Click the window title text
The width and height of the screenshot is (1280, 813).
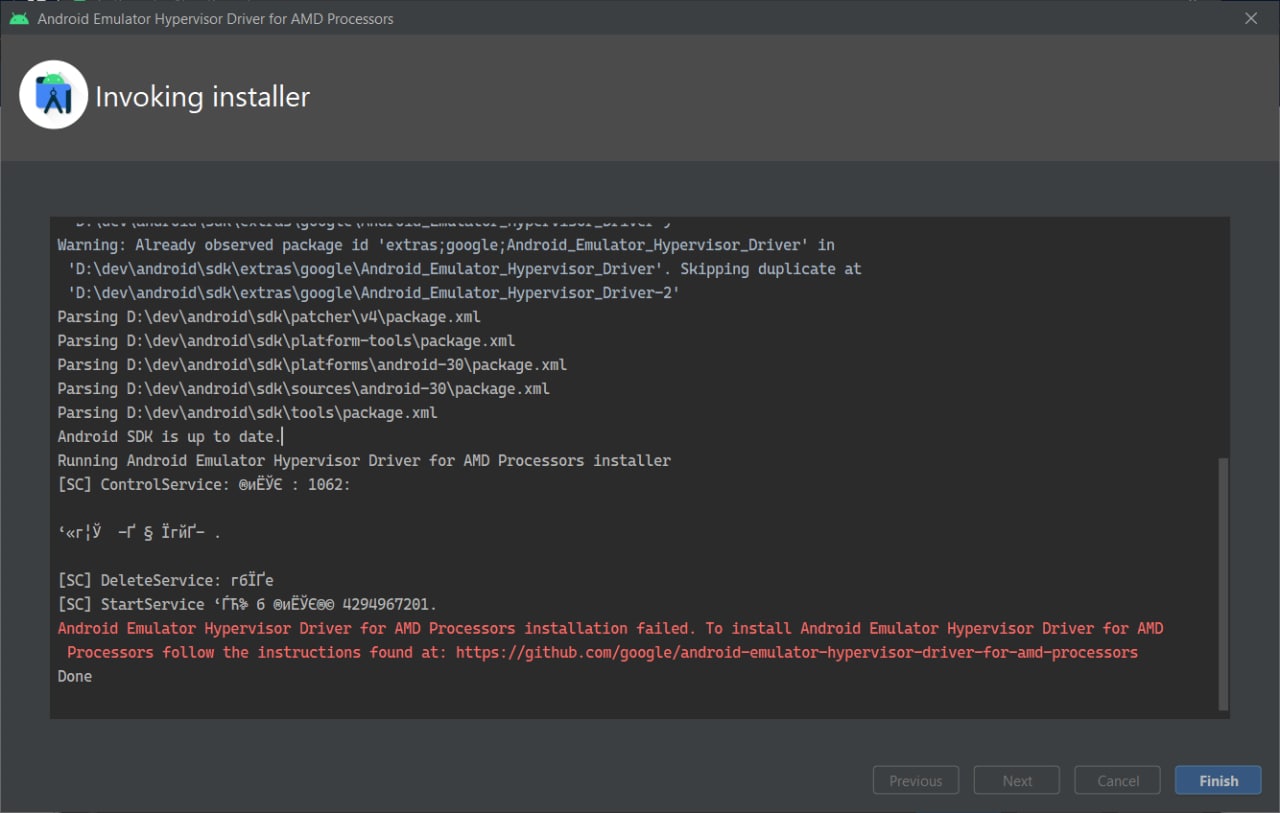pos(215,19)
